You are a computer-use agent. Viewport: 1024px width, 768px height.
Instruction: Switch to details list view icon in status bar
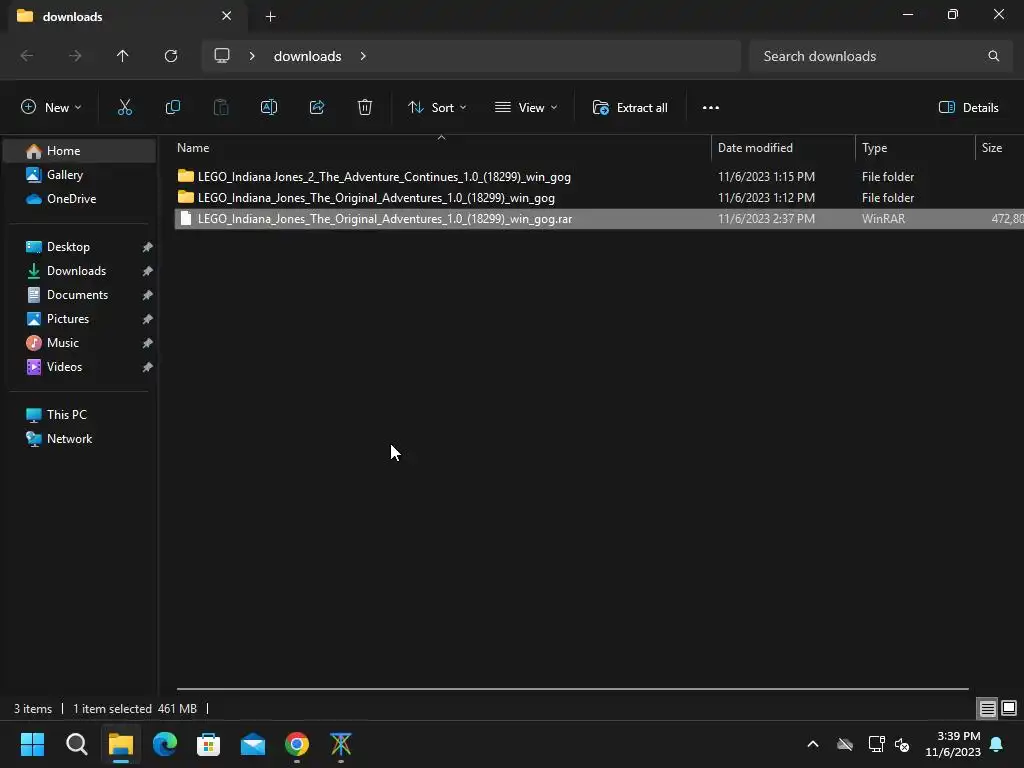987,708
